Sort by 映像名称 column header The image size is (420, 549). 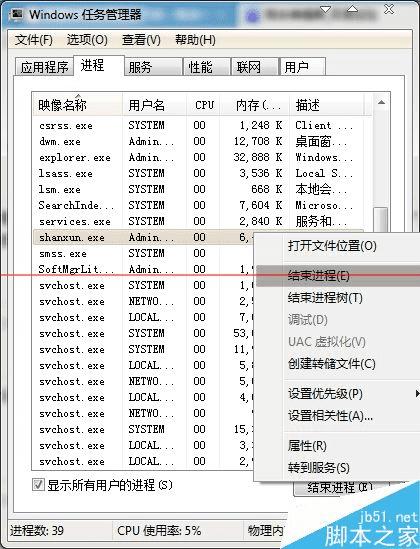coord(77,104)
